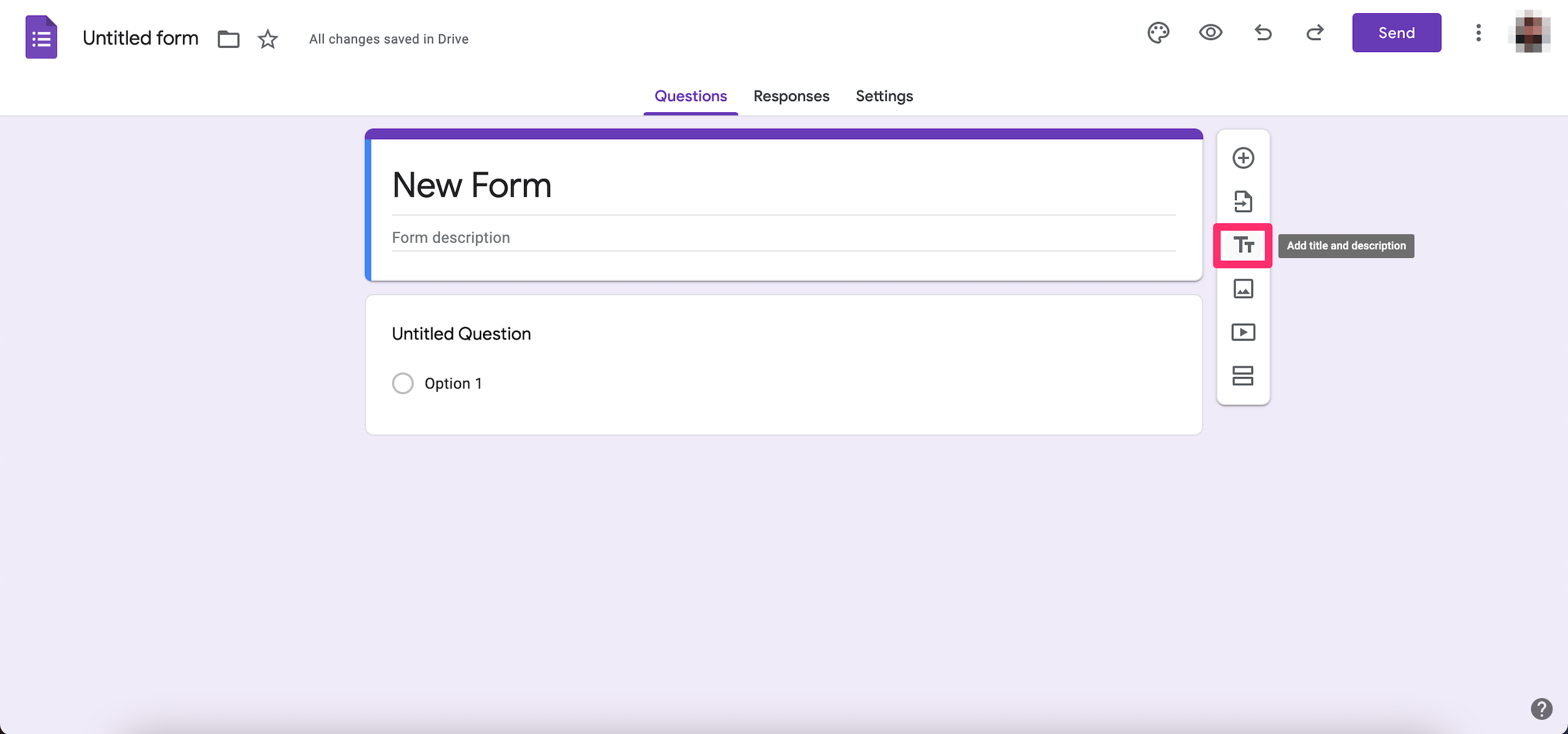The image size is (1568, 734).
Task: Click the more options menu icon
Action: click(x=1478, y=32)
